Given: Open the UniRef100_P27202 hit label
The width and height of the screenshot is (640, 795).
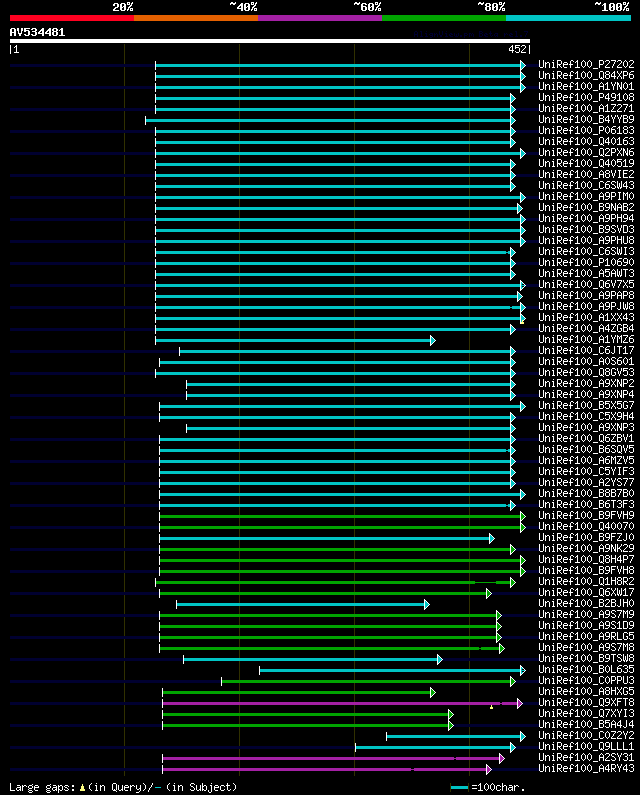Looking at the screenshot, I should pyautogui.click(x=586, y=64).
